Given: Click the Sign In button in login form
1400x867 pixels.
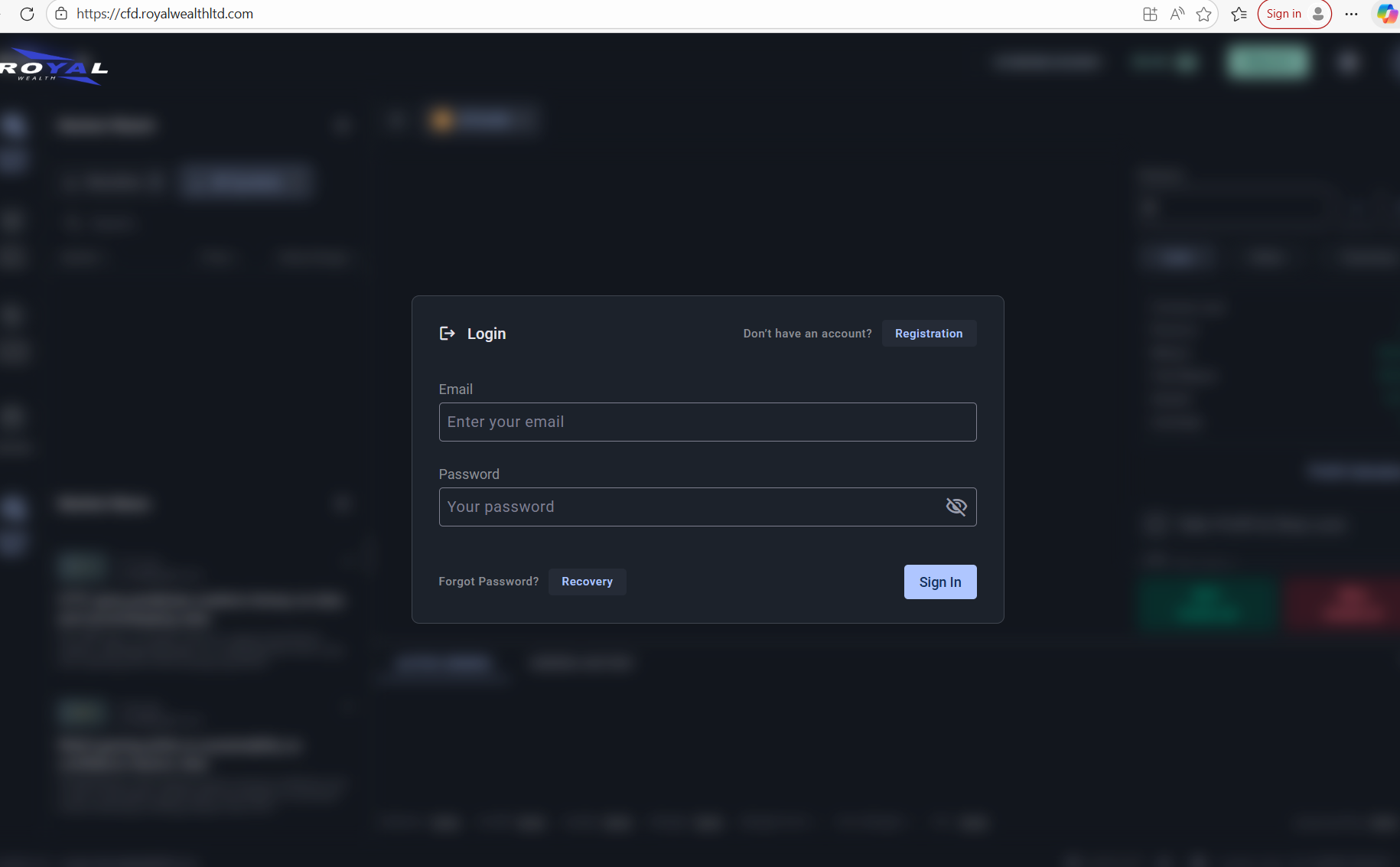Looking at the screenshot, I should click(x=939, y=582).
